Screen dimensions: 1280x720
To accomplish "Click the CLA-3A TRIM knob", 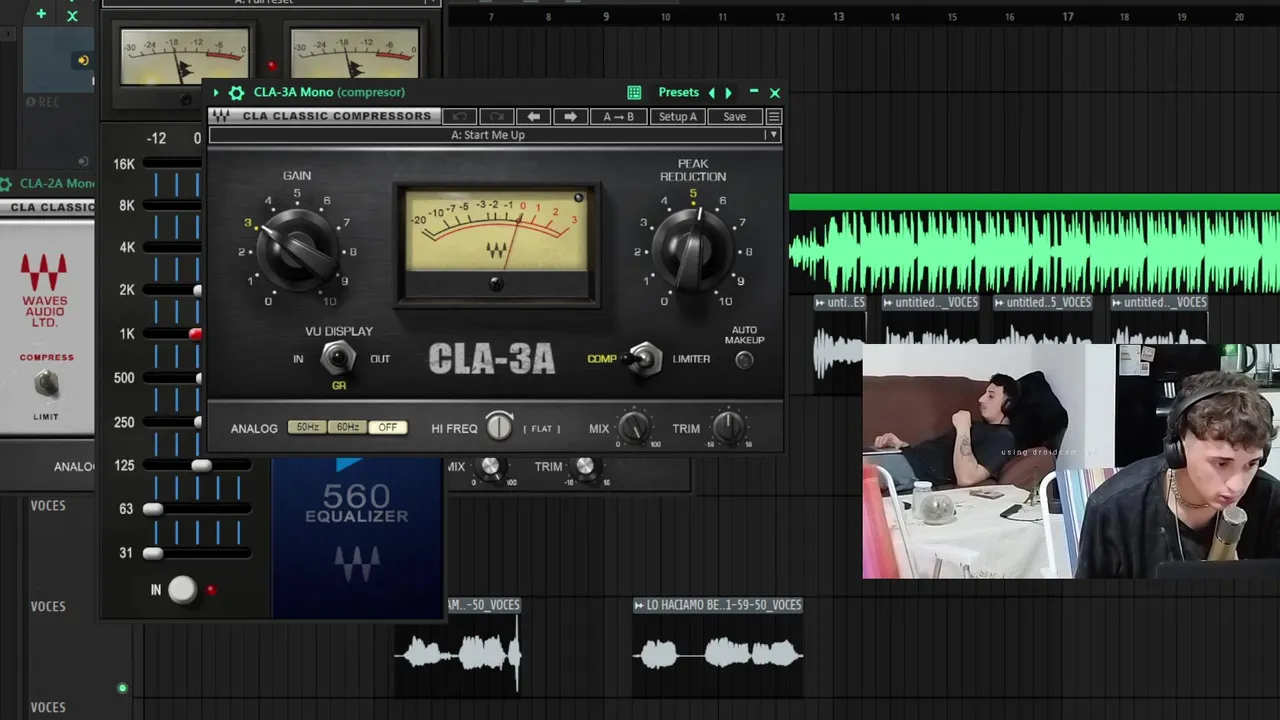I will click(x=729, y=427).
